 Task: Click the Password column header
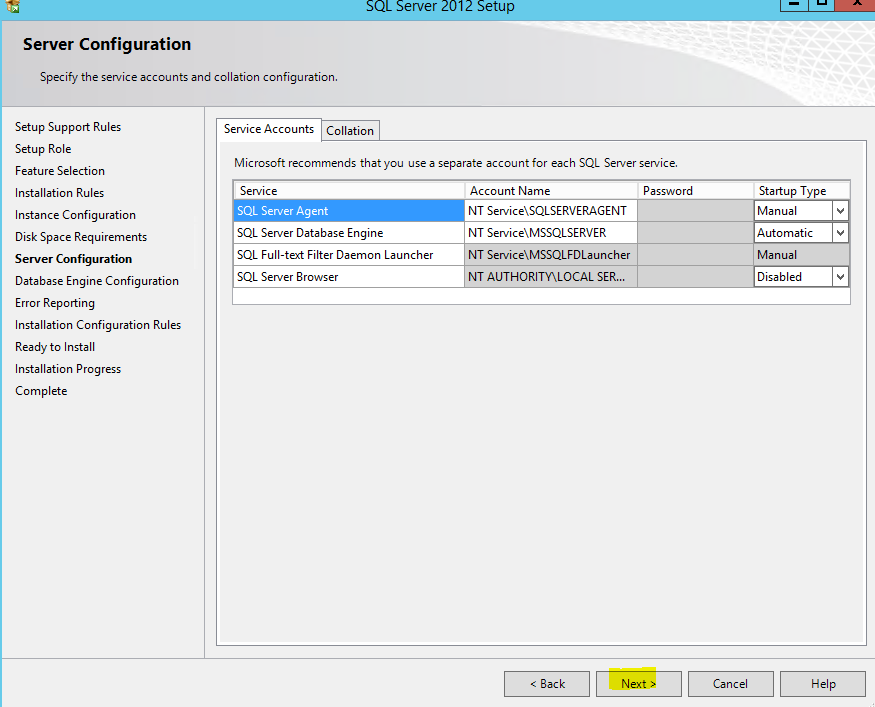pos(695,191)
